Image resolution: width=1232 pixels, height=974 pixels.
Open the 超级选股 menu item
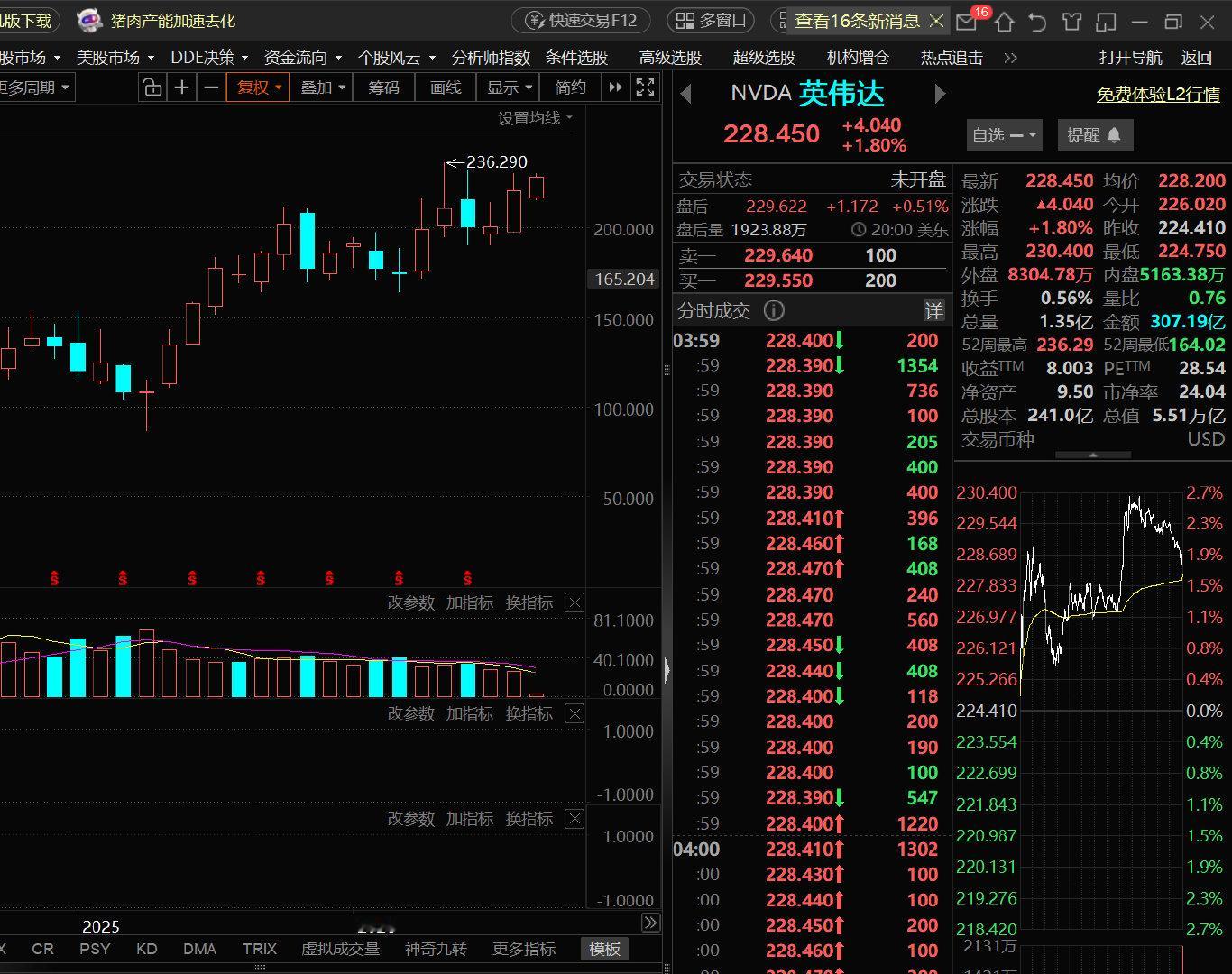[x=764, y=58]
